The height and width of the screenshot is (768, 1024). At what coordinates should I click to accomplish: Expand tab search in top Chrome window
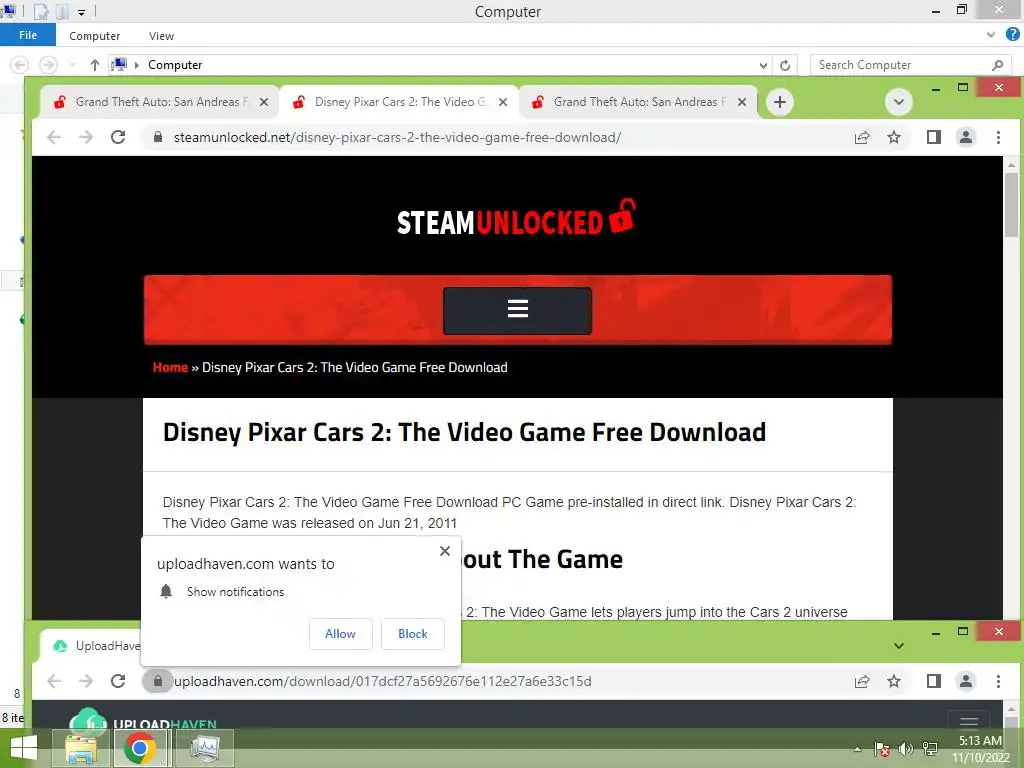point(899,102)
